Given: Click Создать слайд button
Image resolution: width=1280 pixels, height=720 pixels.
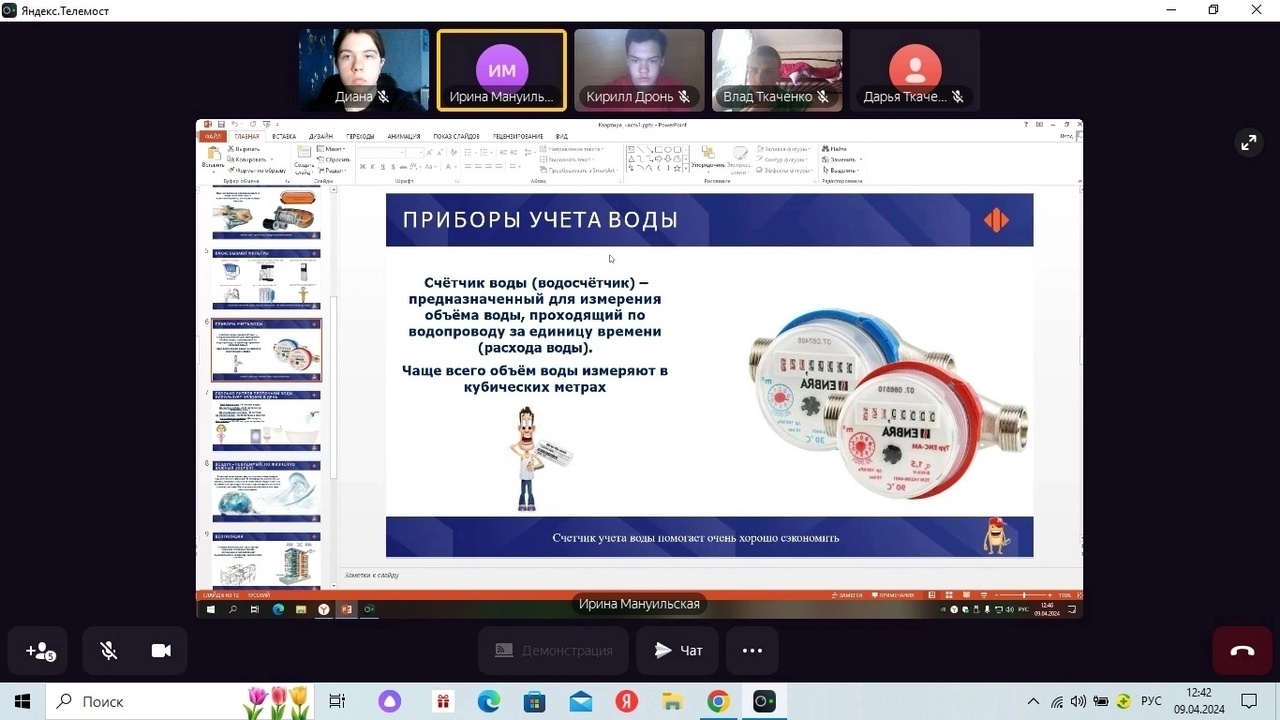Looking at the screenshot, I should [304, 160].
